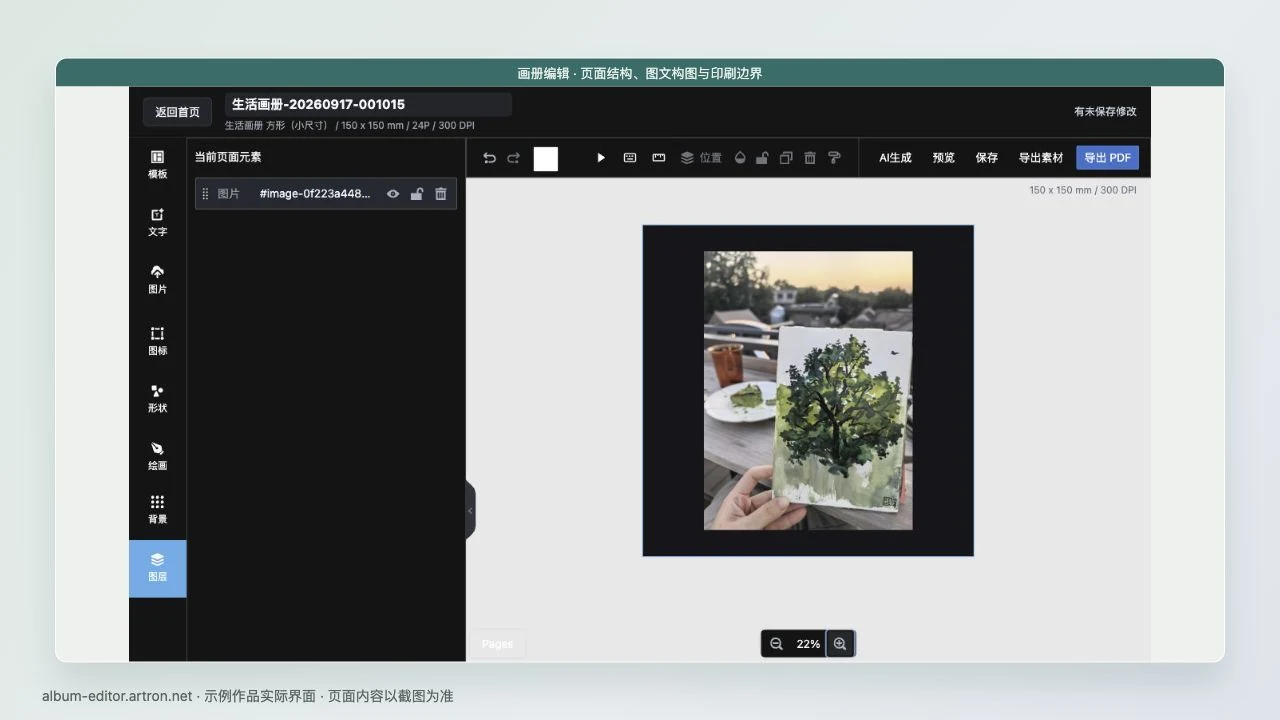Toggle the lock icon in the top toolbar

coord(762,158)
